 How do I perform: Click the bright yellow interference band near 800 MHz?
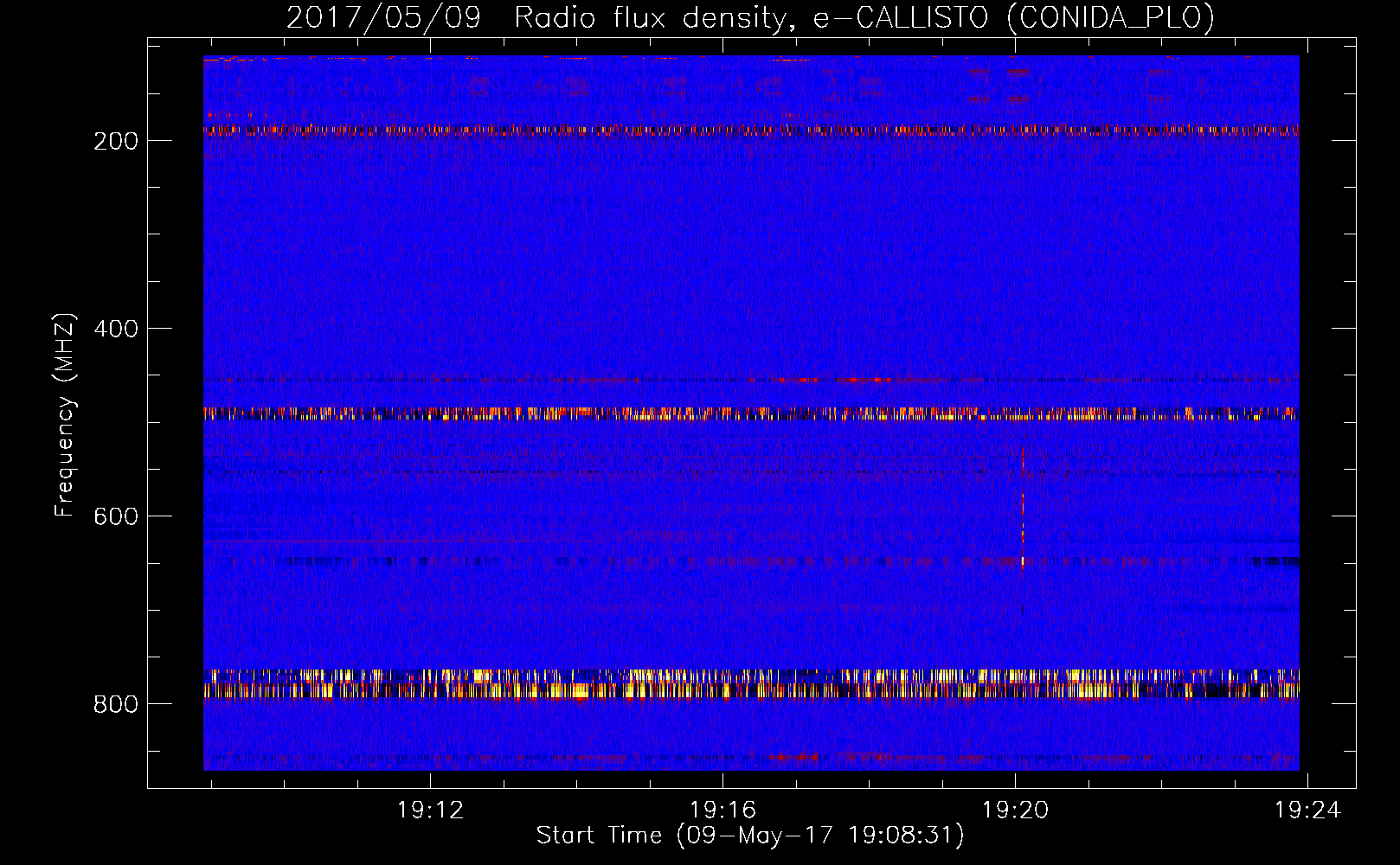pos(751,683)
